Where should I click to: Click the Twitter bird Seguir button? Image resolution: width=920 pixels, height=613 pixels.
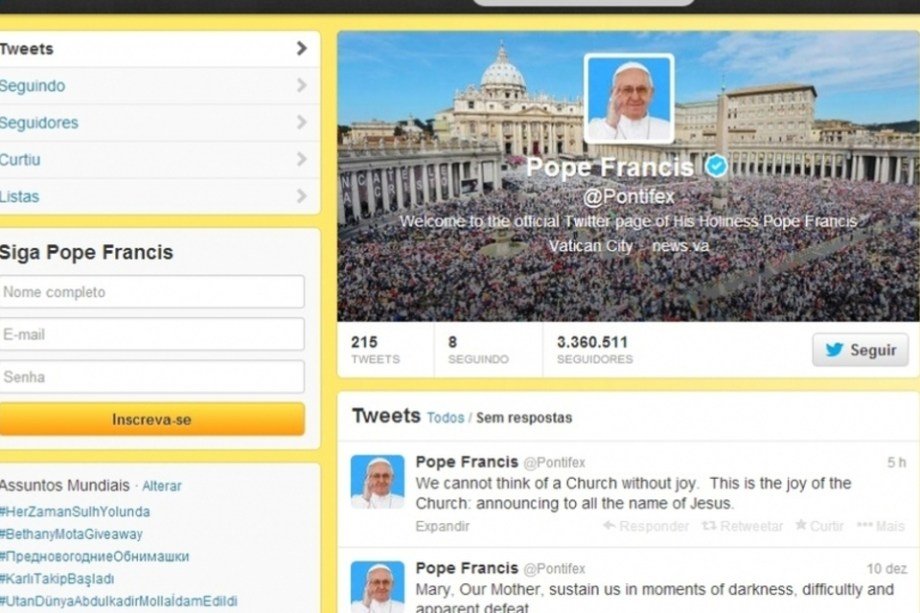pyautogui.click(x=860, y=350)
